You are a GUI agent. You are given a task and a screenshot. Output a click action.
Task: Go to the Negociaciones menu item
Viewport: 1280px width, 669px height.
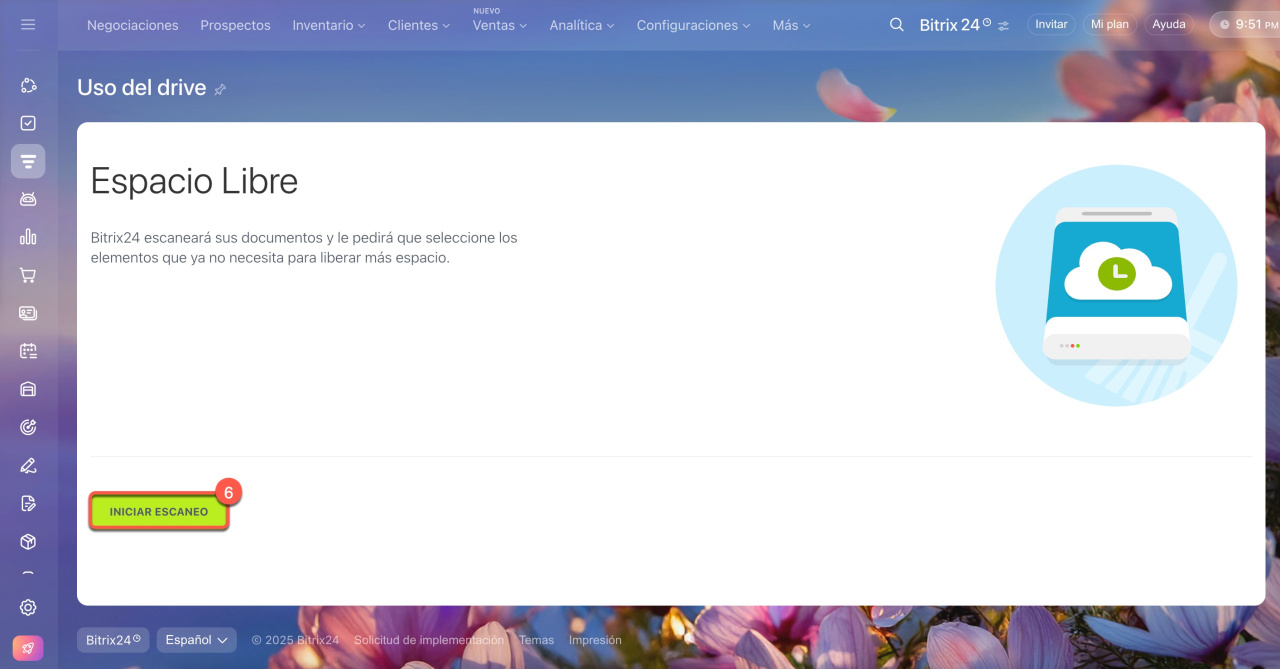(132, 25)
